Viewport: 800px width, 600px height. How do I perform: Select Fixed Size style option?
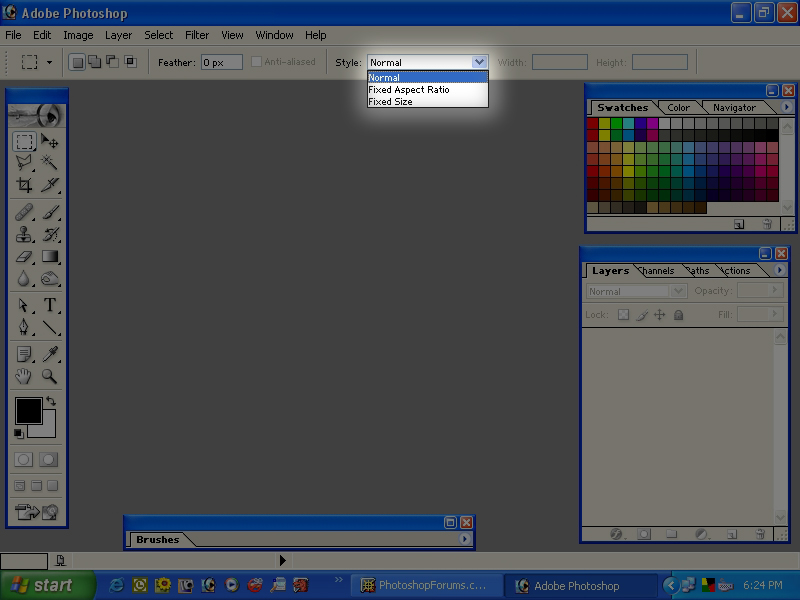coord(390,102)
